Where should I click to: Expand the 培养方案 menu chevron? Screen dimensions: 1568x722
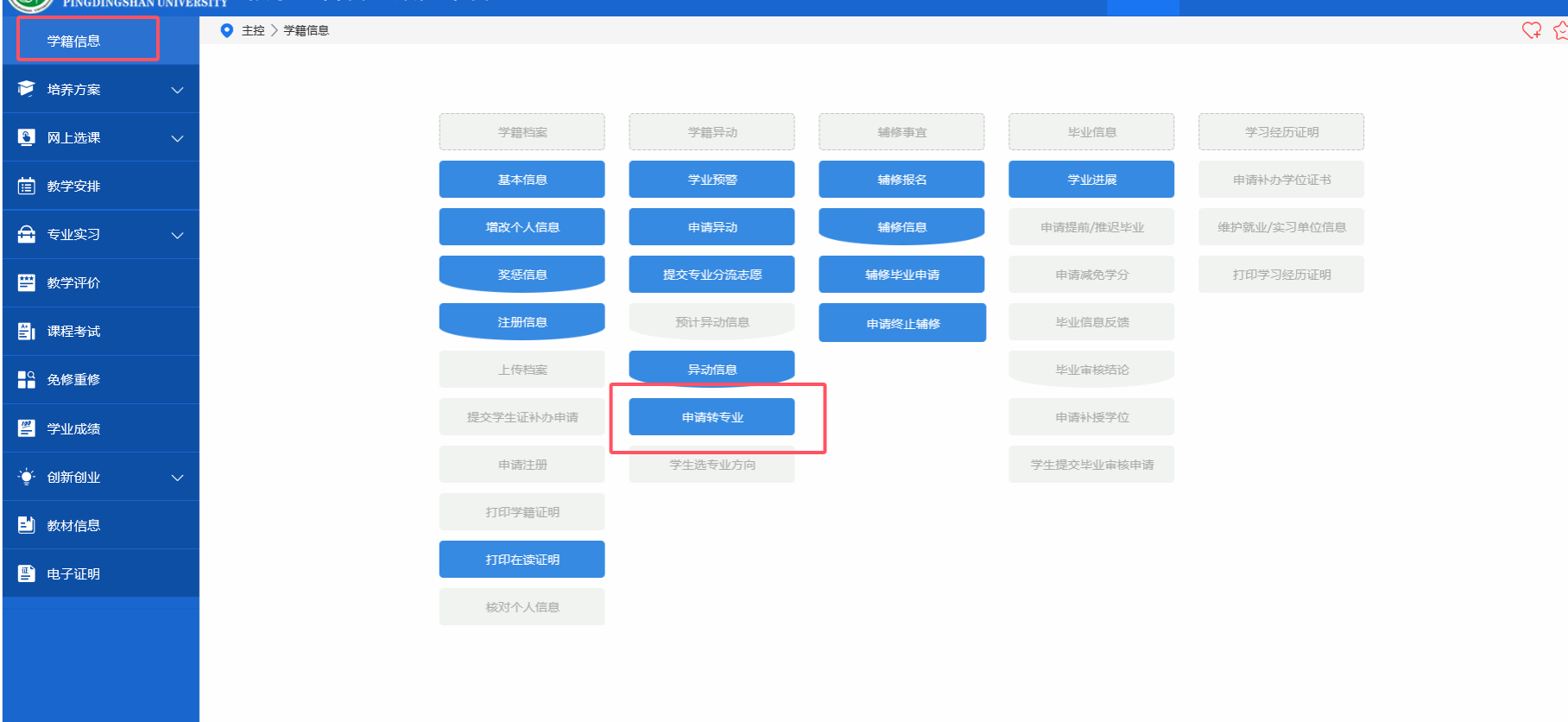[177, 90]
